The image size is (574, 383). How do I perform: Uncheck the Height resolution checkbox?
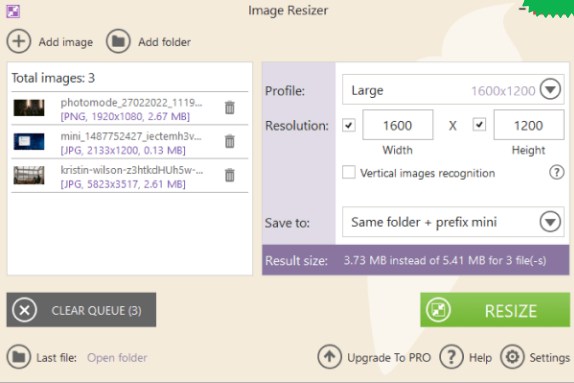[x=480, y=124]
